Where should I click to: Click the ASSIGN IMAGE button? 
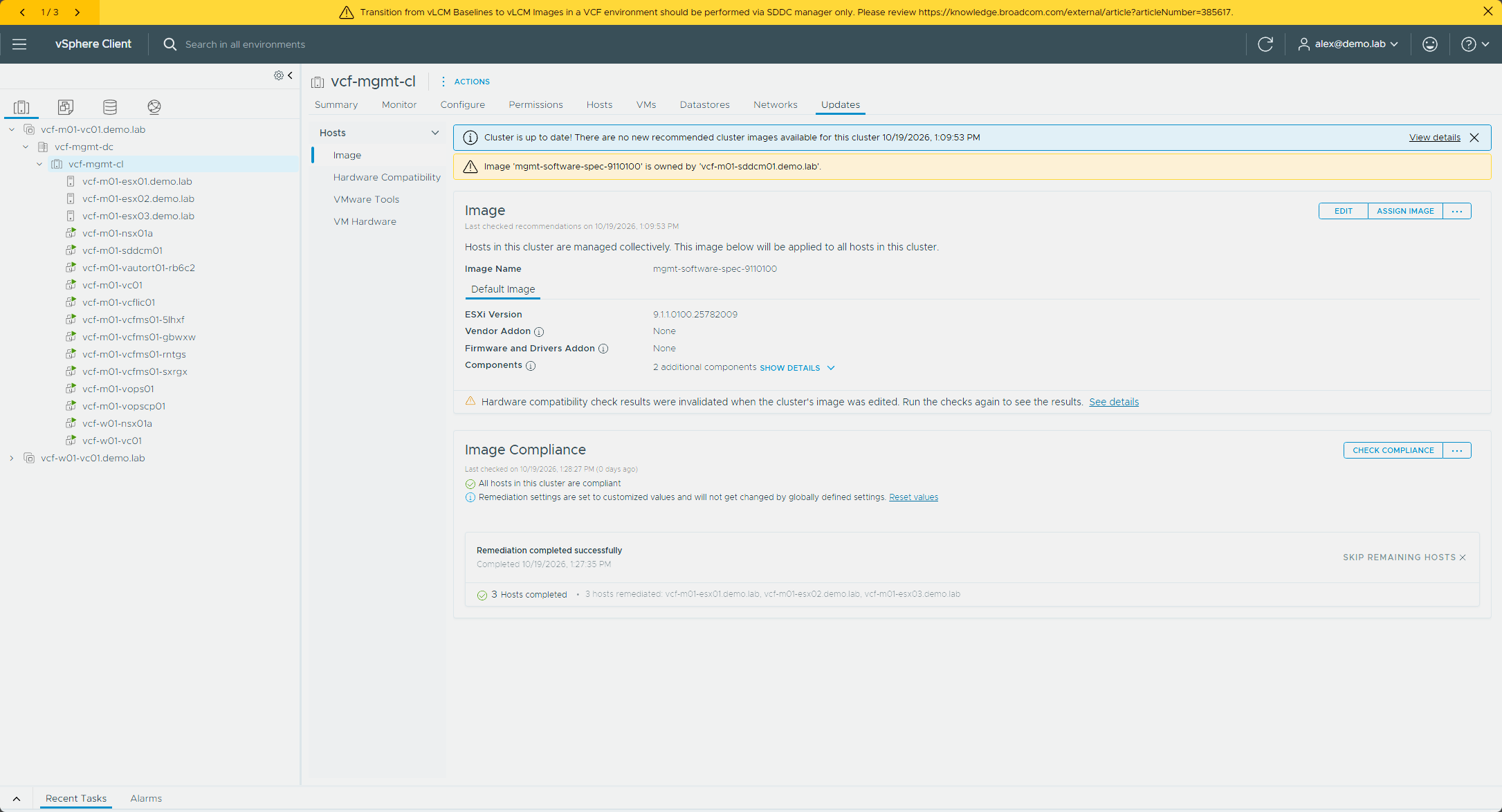click(x=1405, y=211)
